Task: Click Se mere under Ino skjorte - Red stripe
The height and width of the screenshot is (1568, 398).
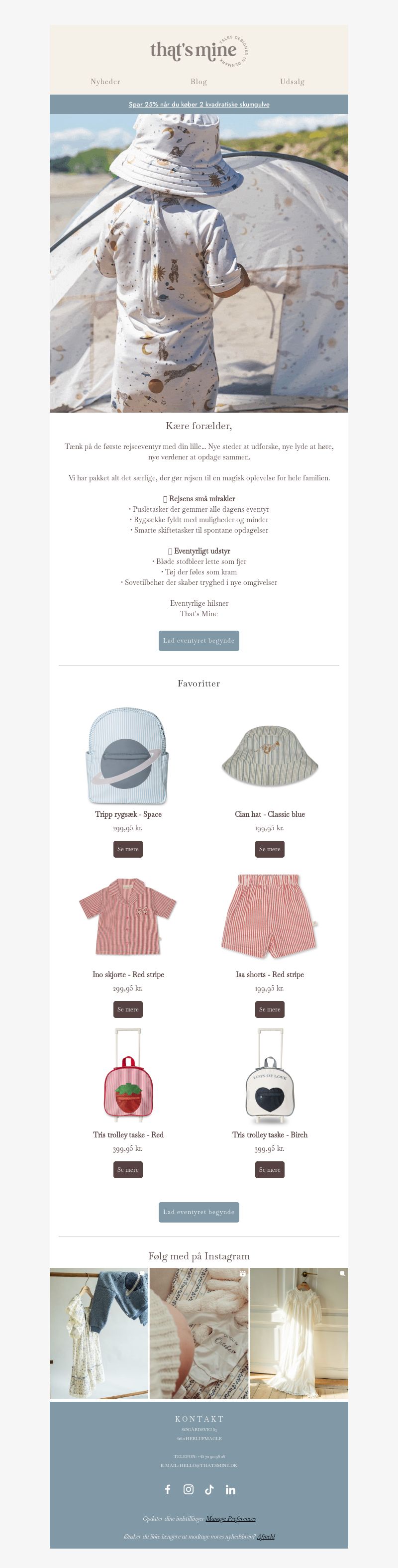Action: pyautogui.click(x=128, y=1008)
